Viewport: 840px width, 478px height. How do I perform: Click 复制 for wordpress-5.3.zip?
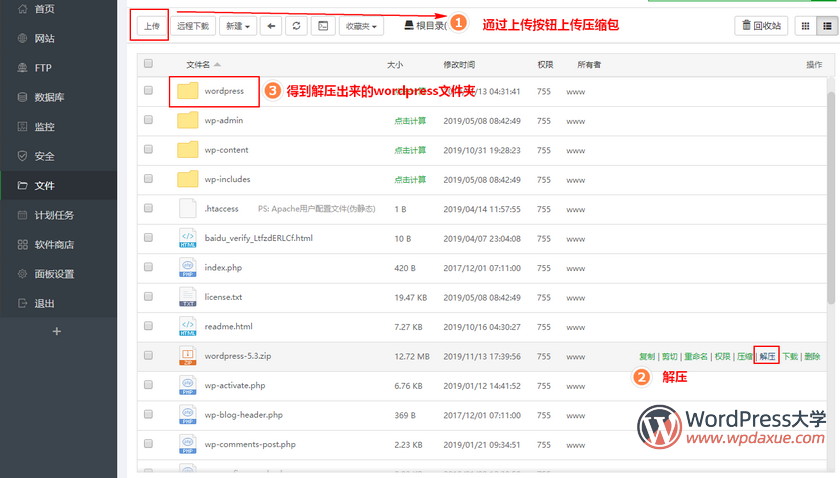pyautogui.click(x=647, y=356)
